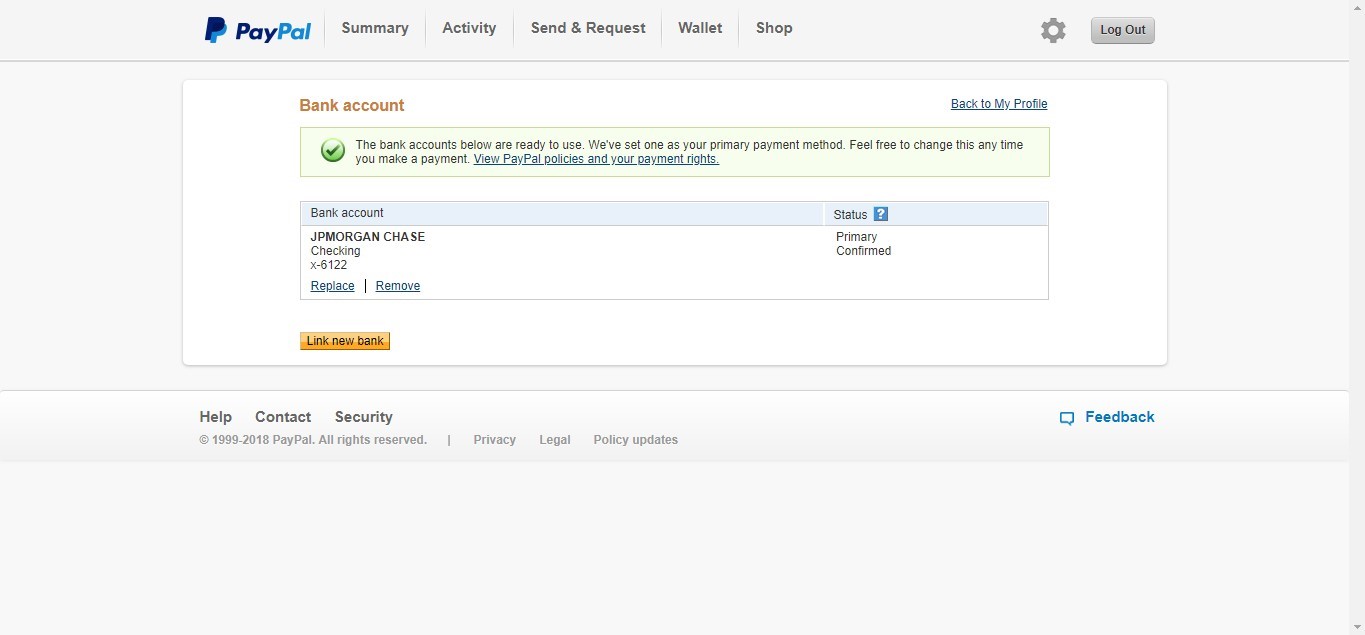The width and height of the screenshot is (1365, 635).
Task: Click the Feedback speech bubble icon
Action: tap(1067, 418)
